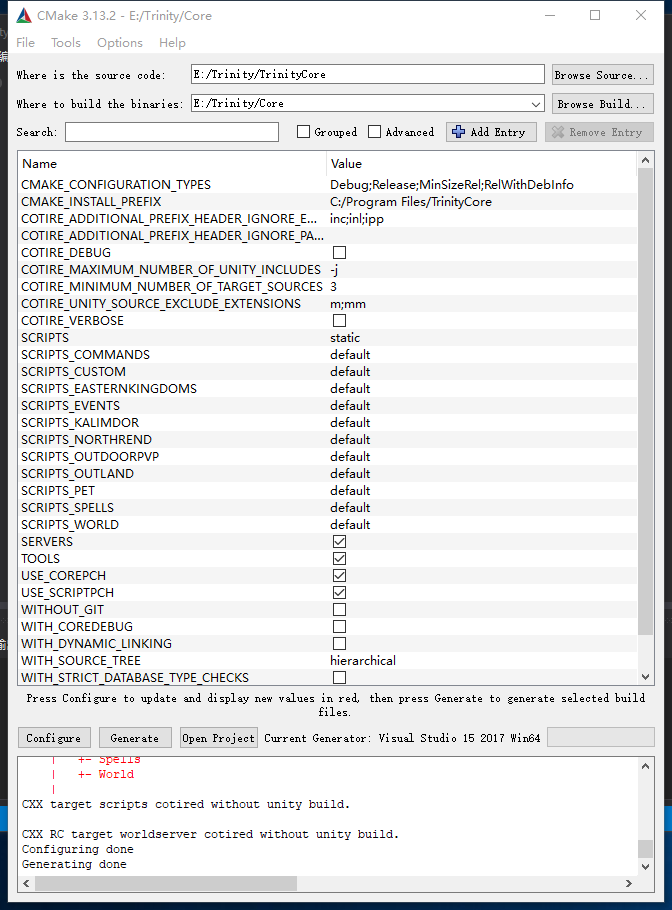This screenshot has height=910, width=672.
Task: Select the CMAKE_INSTALL_PREFIX row name
Action: click(x=91, y=201)
